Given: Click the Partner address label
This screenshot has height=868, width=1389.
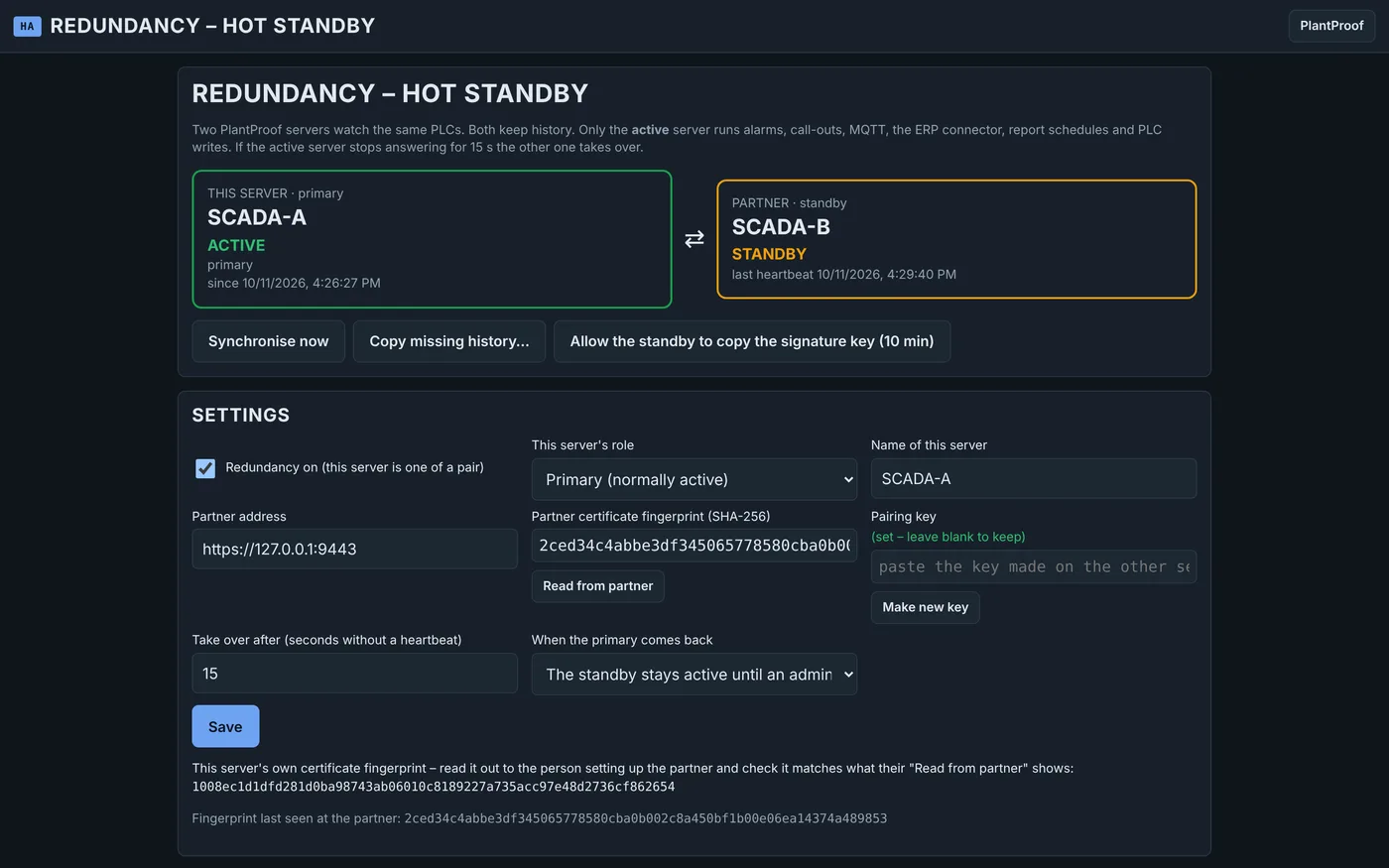Looking at the screenshot, I should pos(239,517).
